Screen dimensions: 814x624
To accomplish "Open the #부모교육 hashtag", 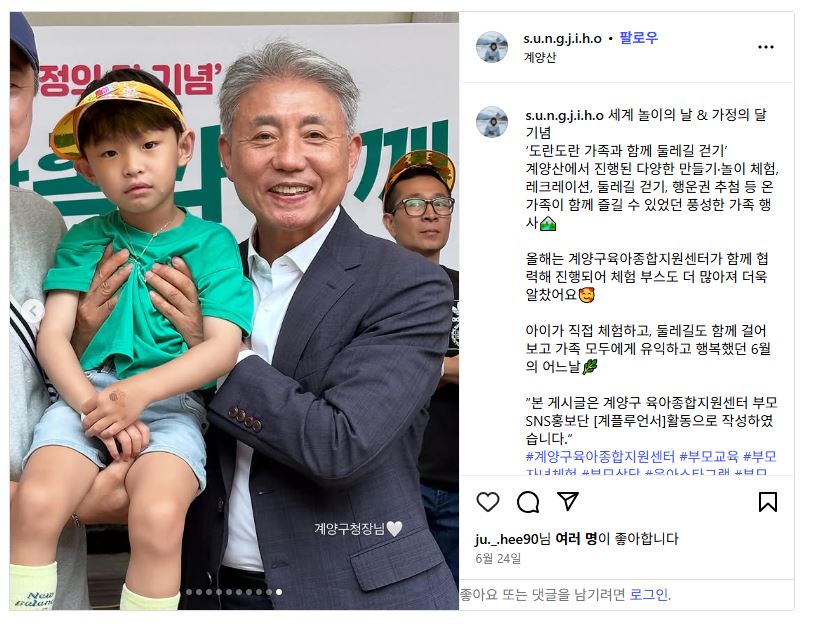I will (709, 457).
